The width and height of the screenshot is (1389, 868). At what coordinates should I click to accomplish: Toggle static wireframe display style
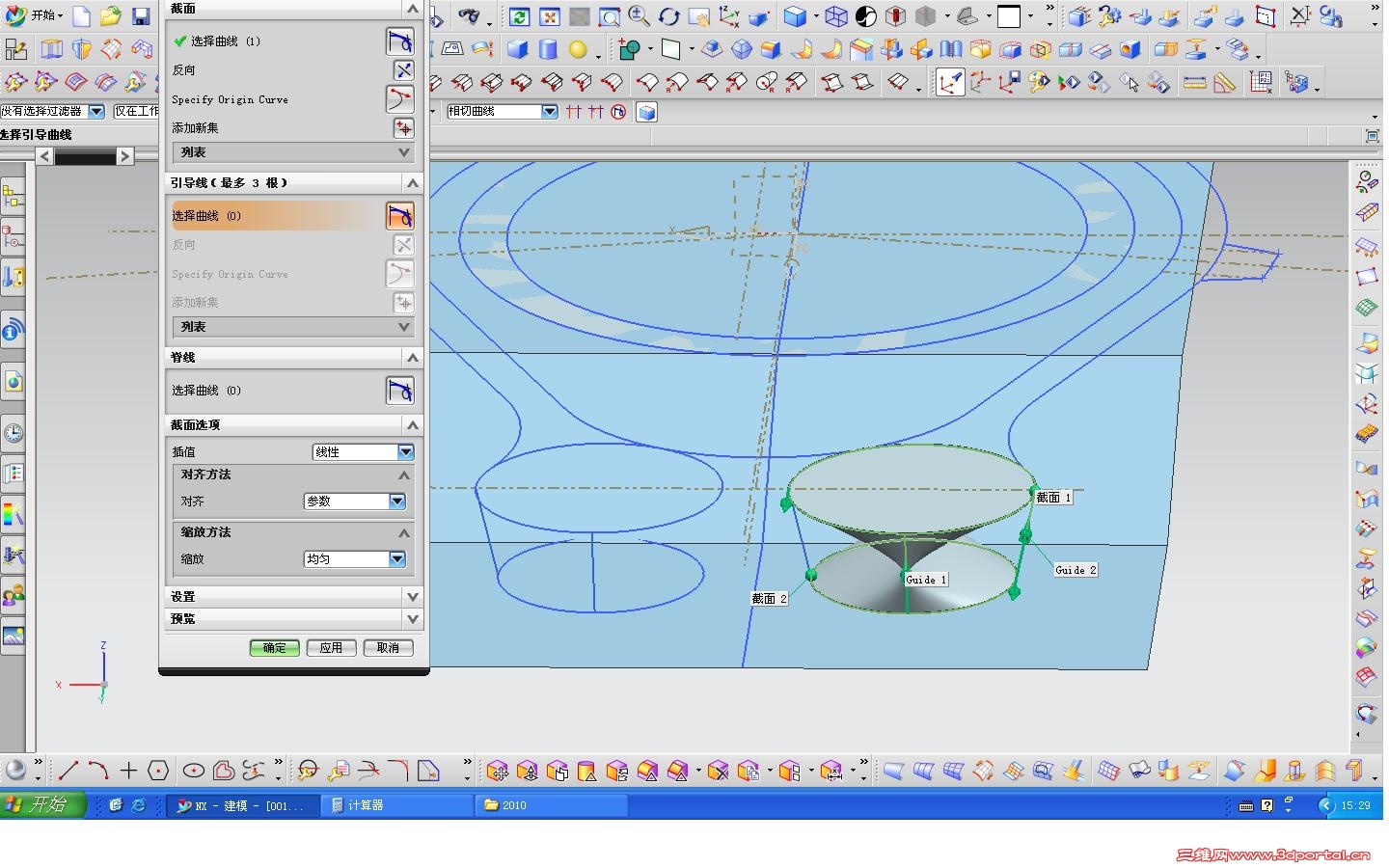click(836, 16)
